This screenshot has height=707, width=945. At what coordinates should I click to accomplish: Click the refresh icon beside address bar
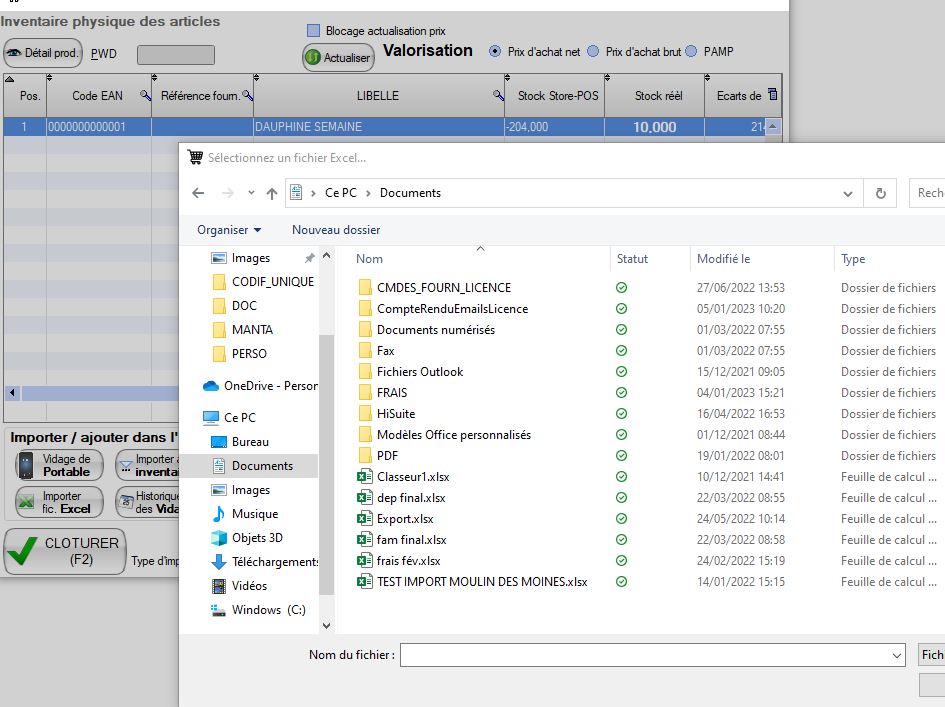pyautogui.click(x=880, y=193)
